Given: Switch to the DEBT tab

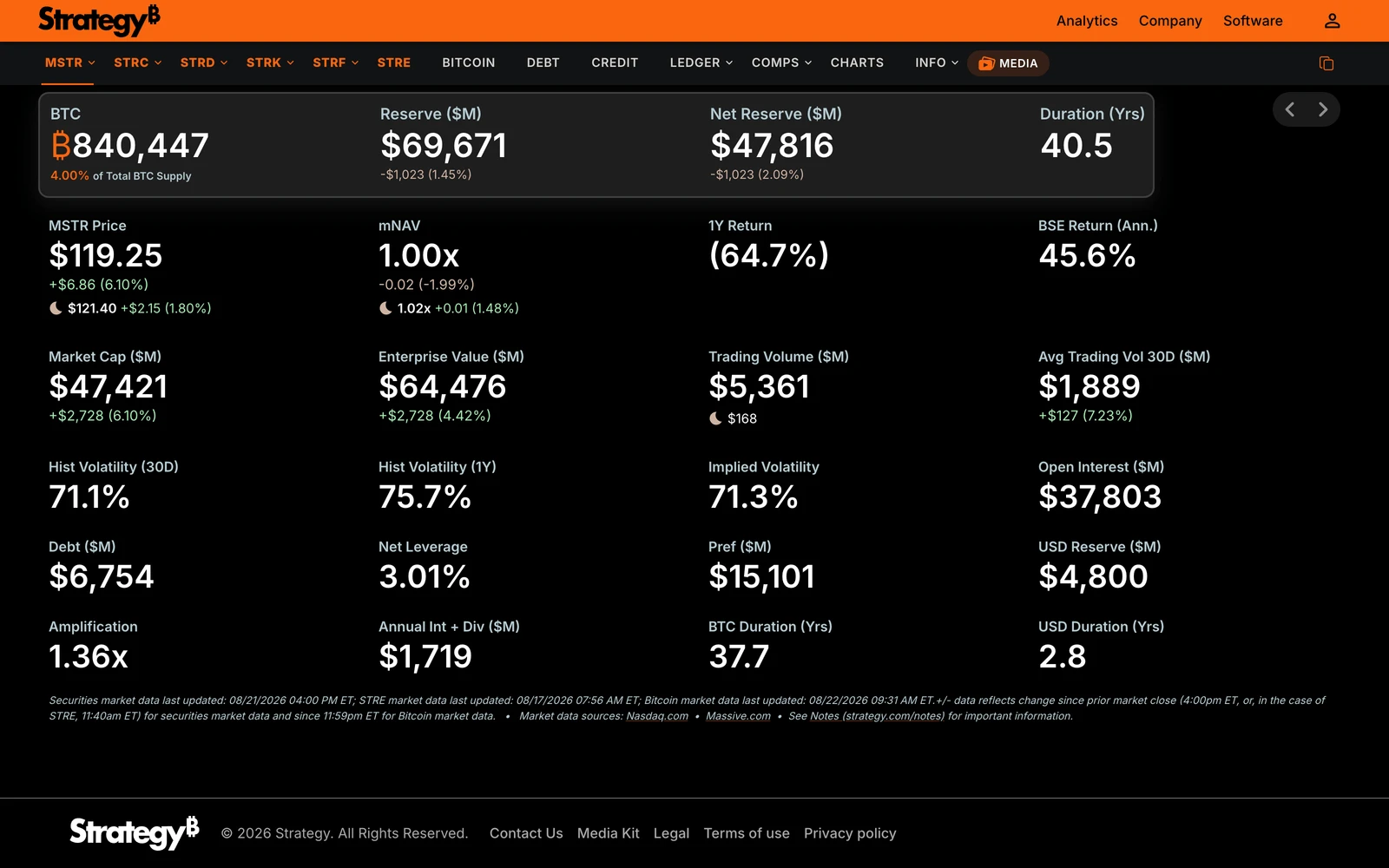Looking at the screenshot, I should 543,63.
